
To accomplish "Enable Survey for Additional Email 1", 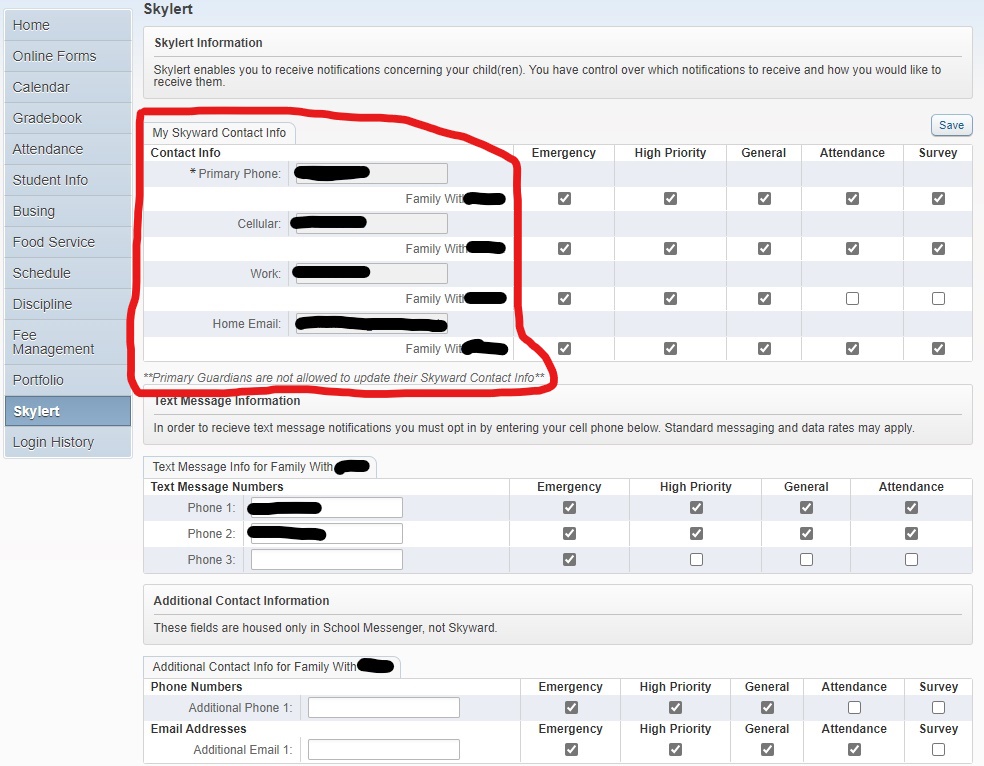I will (938, 749).
